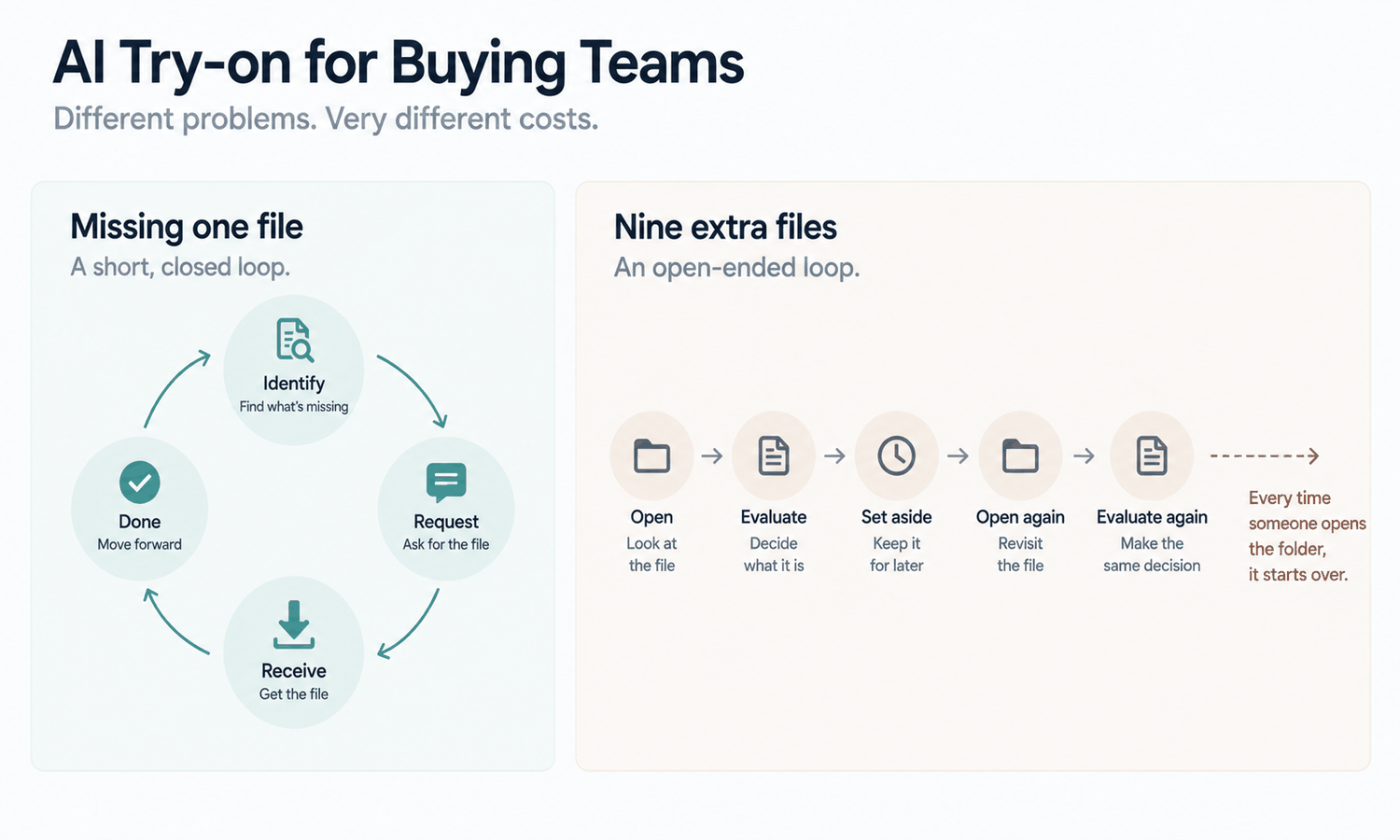This screenshot has width=1400, height=840.
Task: Click the Set aside clock icon
Action: click(897, 456)
